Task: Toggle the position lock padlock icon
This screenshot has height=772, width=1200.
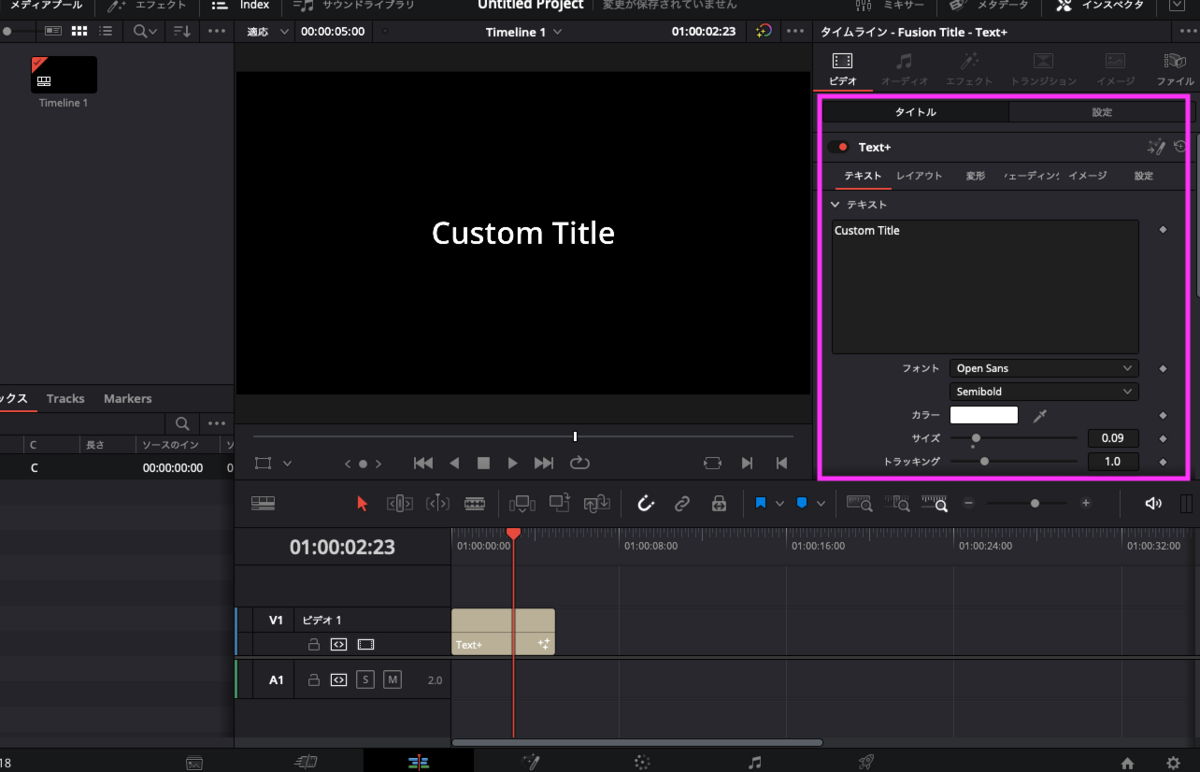Action: (x=718, y=504)
